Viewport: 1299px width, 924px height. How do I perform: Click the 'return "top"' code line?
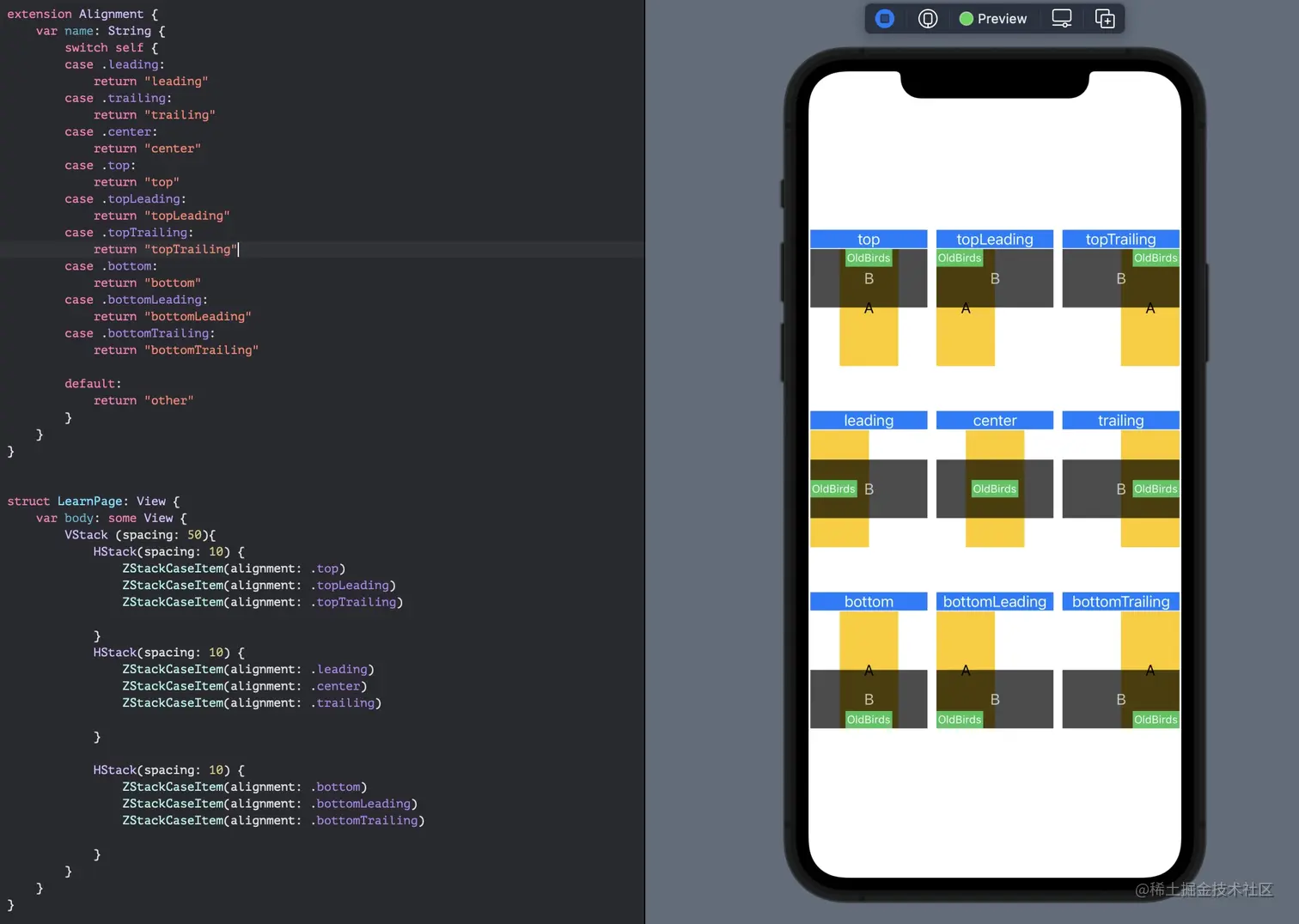point(137,182)
